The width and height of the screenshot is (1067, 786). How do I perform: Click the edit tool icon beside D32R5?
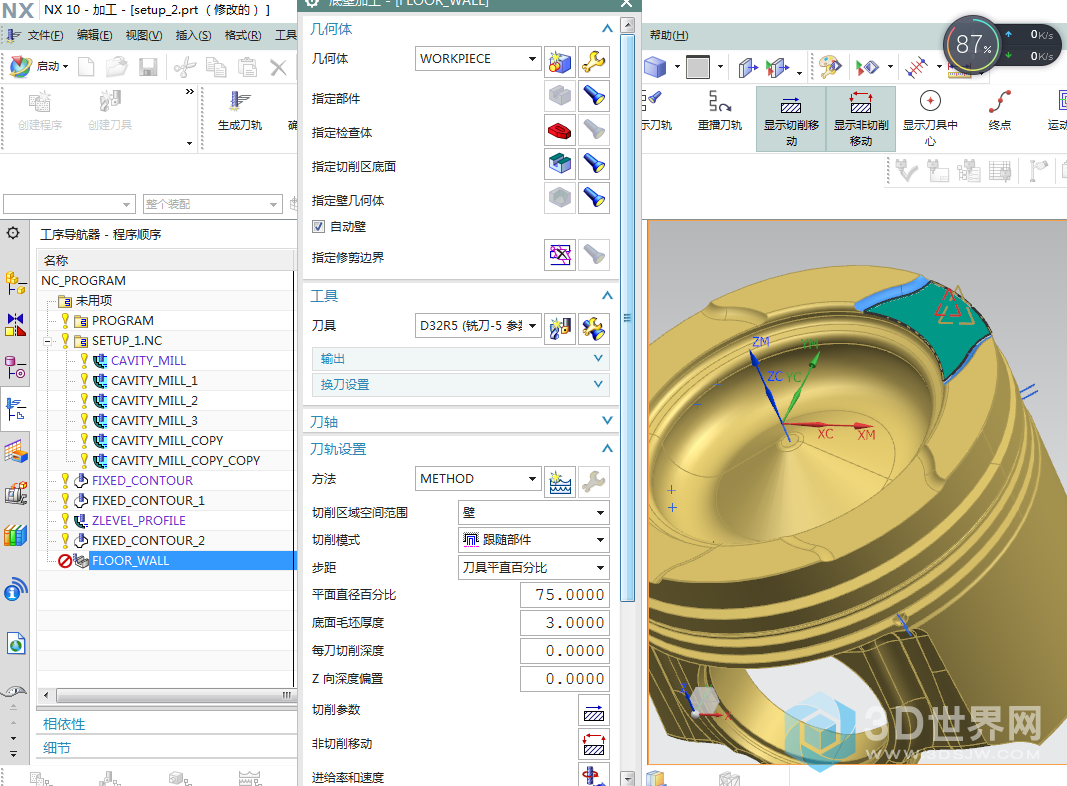pyautogui.click(x=594, y=329)
